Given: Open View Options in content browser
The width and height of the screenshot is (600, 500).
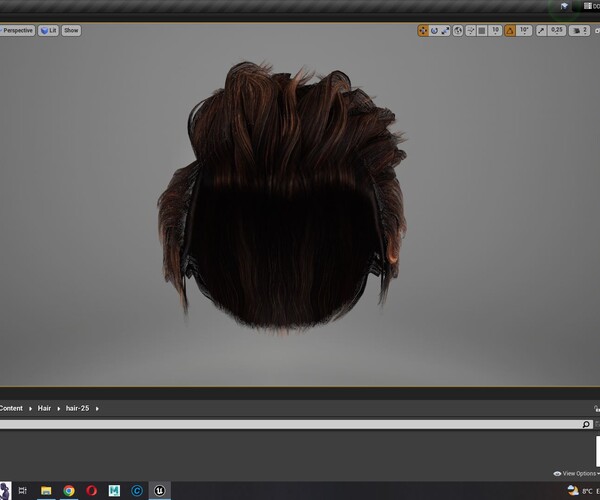Looking at the screenshot, I should (576, 474).
